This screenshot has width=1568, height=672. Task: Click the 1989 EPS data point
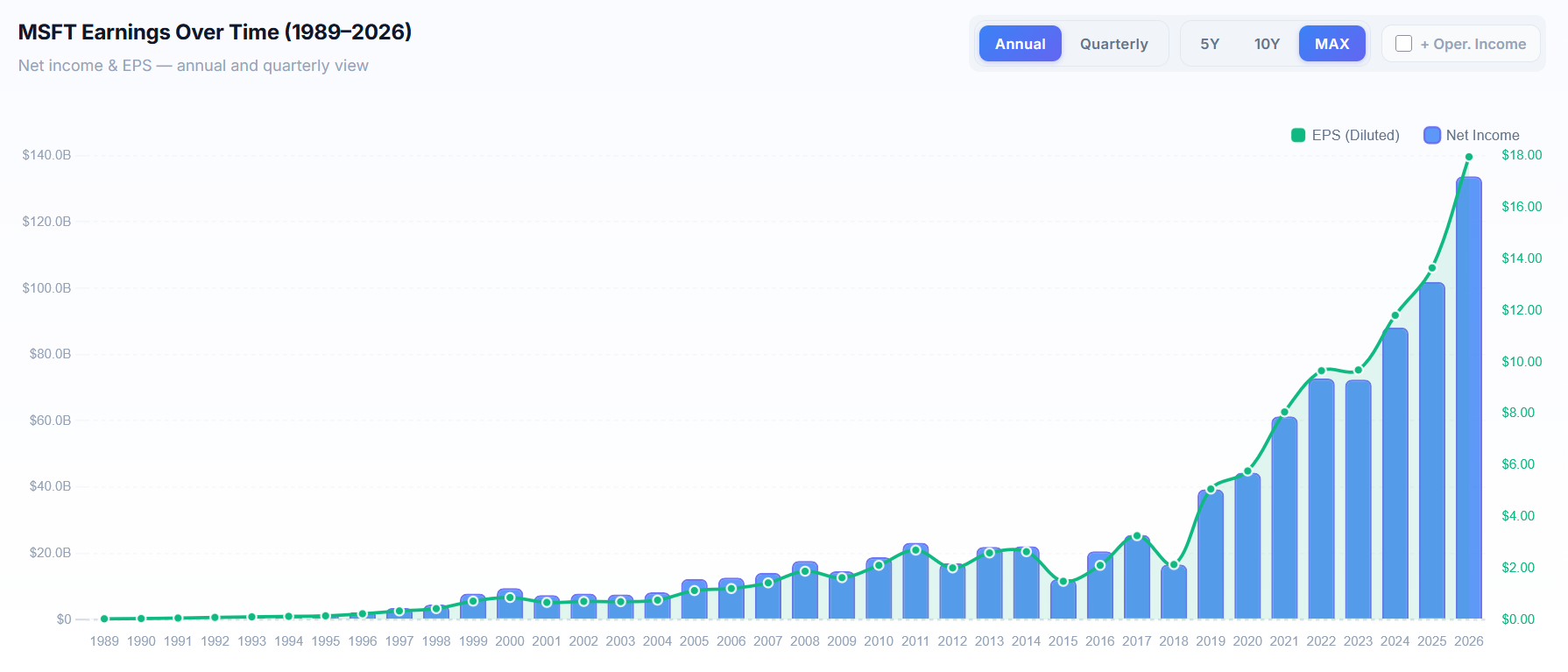coord(104,619)
